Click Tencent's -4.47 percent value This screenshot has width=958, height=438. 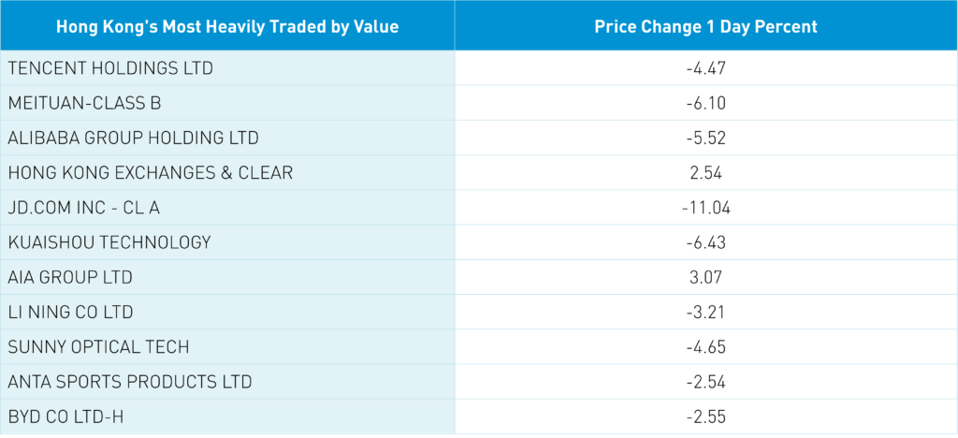click(x=705, y=68)
